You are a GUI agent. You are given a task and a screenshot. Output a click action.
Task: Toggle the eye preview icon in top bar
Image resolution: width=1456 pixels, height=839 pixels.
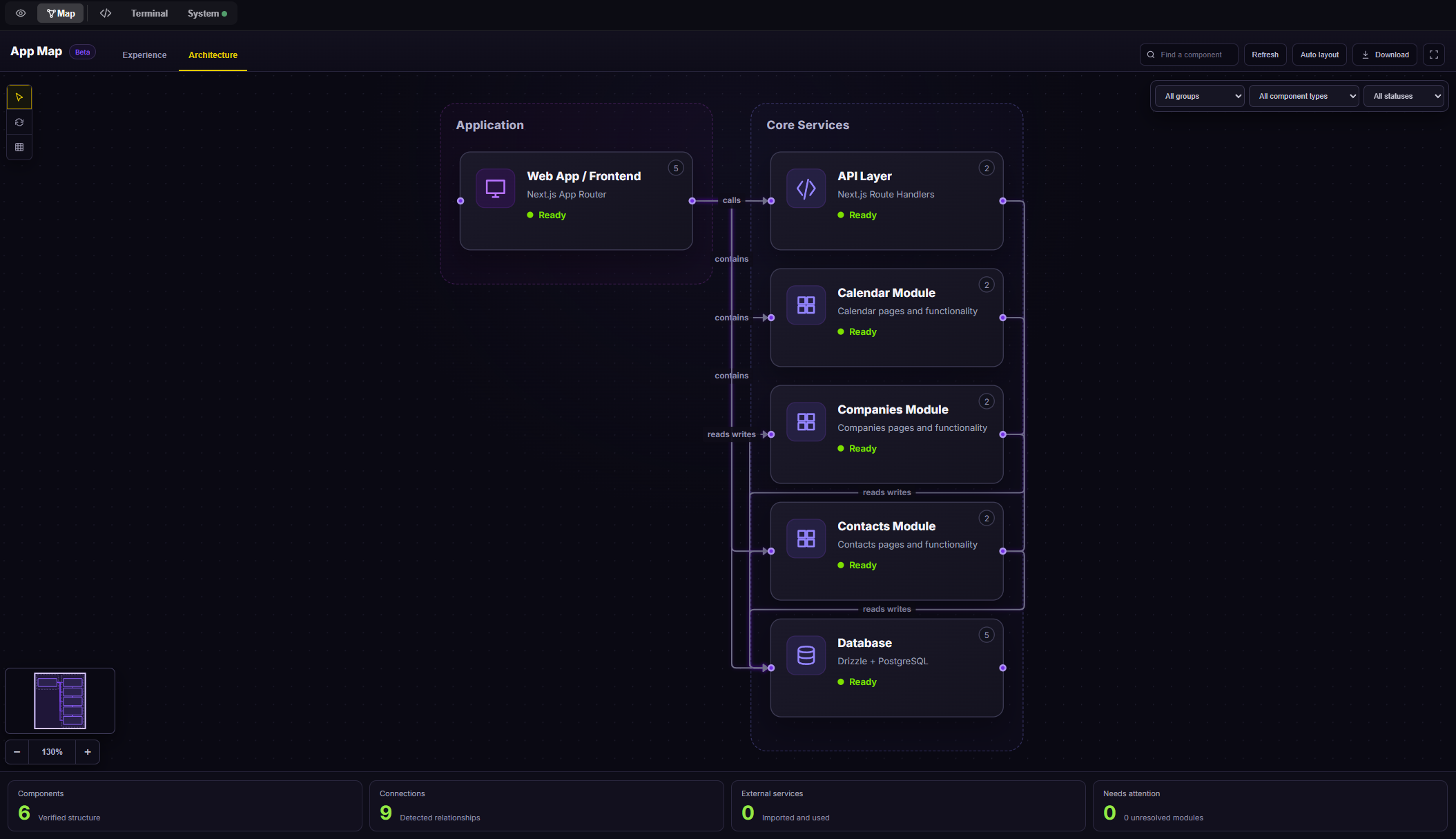point(21,13)
